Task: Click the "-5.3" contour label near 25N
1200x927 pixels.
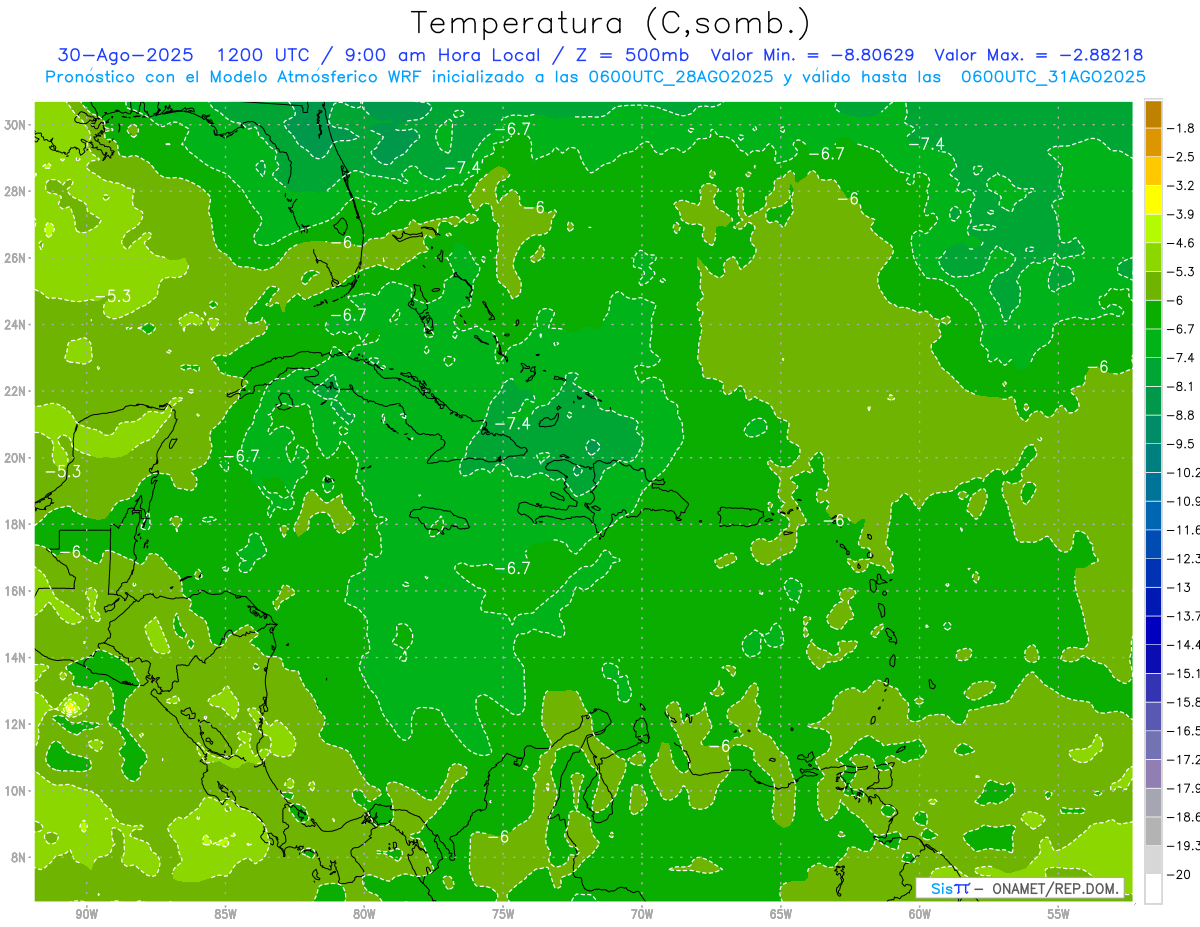Action: coord(114,296)
